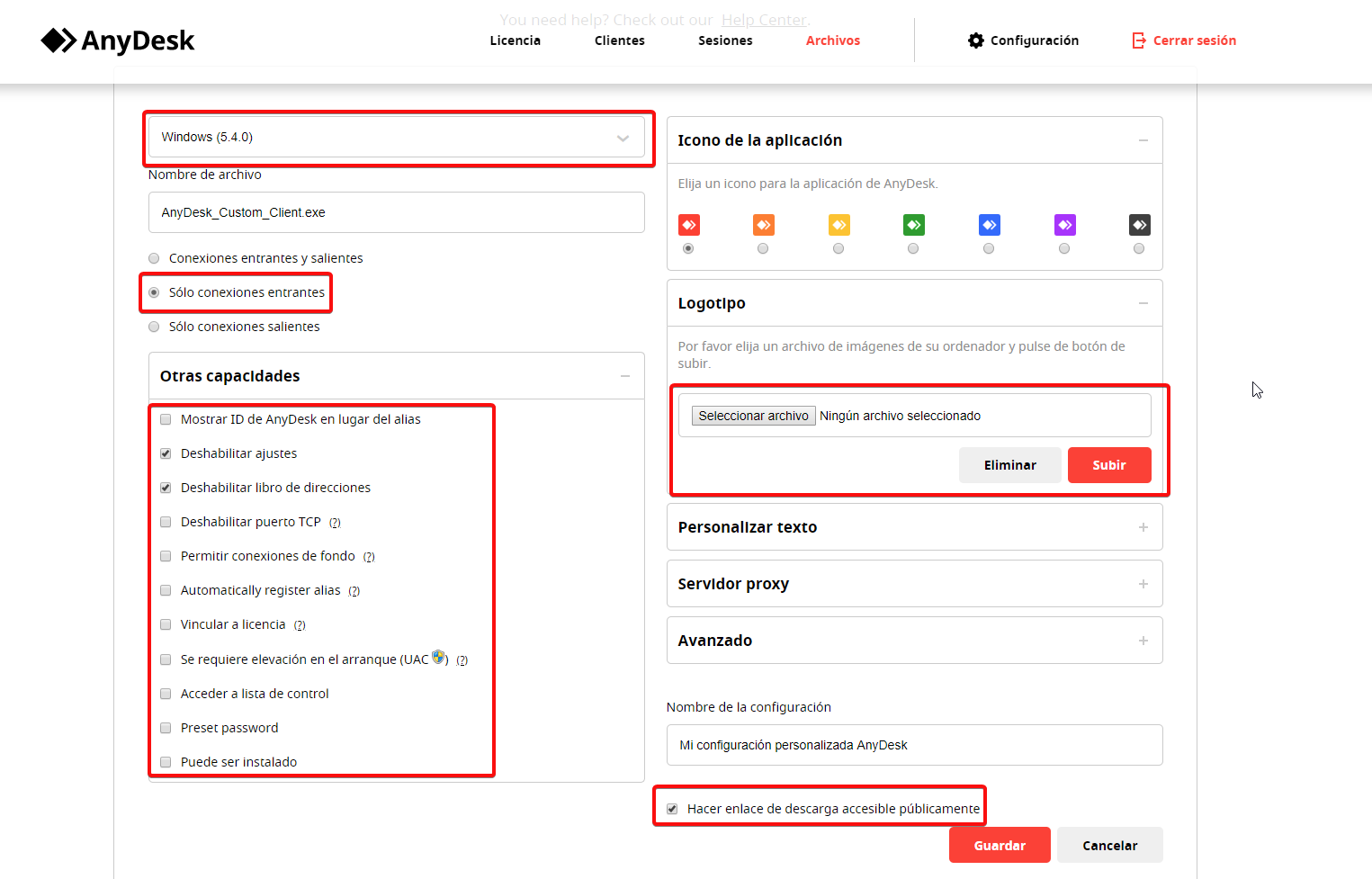Choose the blue AnyDesk application icon

[990, 225]
